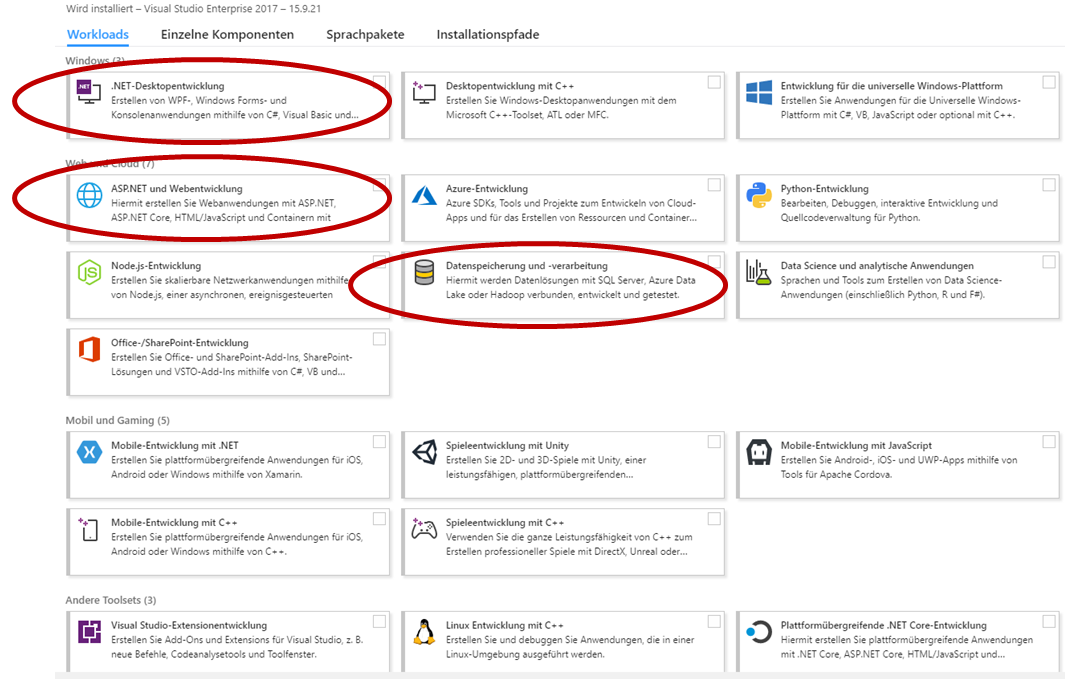This screenshot has height=679, width=1065.
Task: Click the .NET-Desktopentwicklung workload icon
Action: pos(89,92)
